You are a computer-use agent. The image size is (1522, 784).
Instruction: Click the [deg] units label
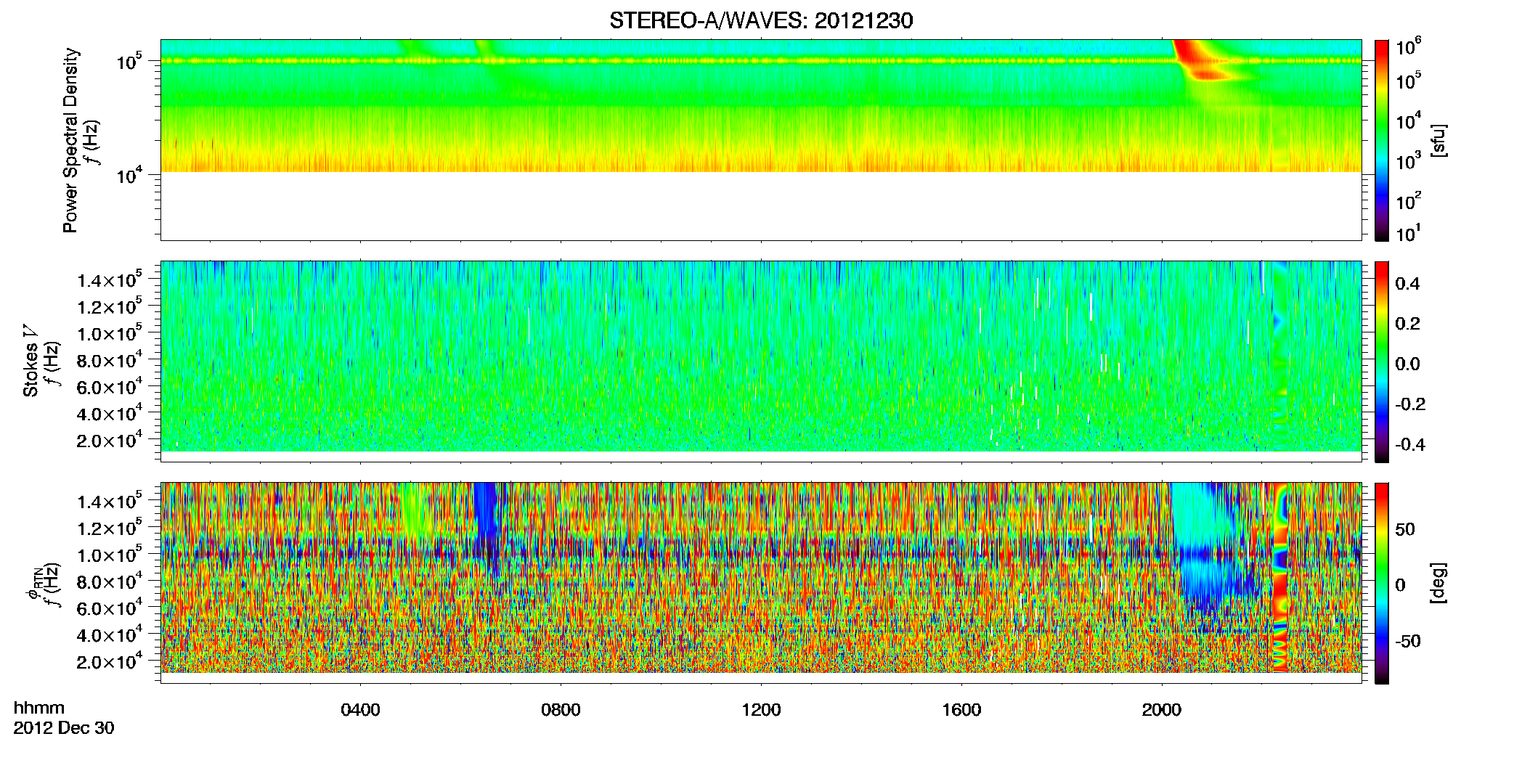1438,583
